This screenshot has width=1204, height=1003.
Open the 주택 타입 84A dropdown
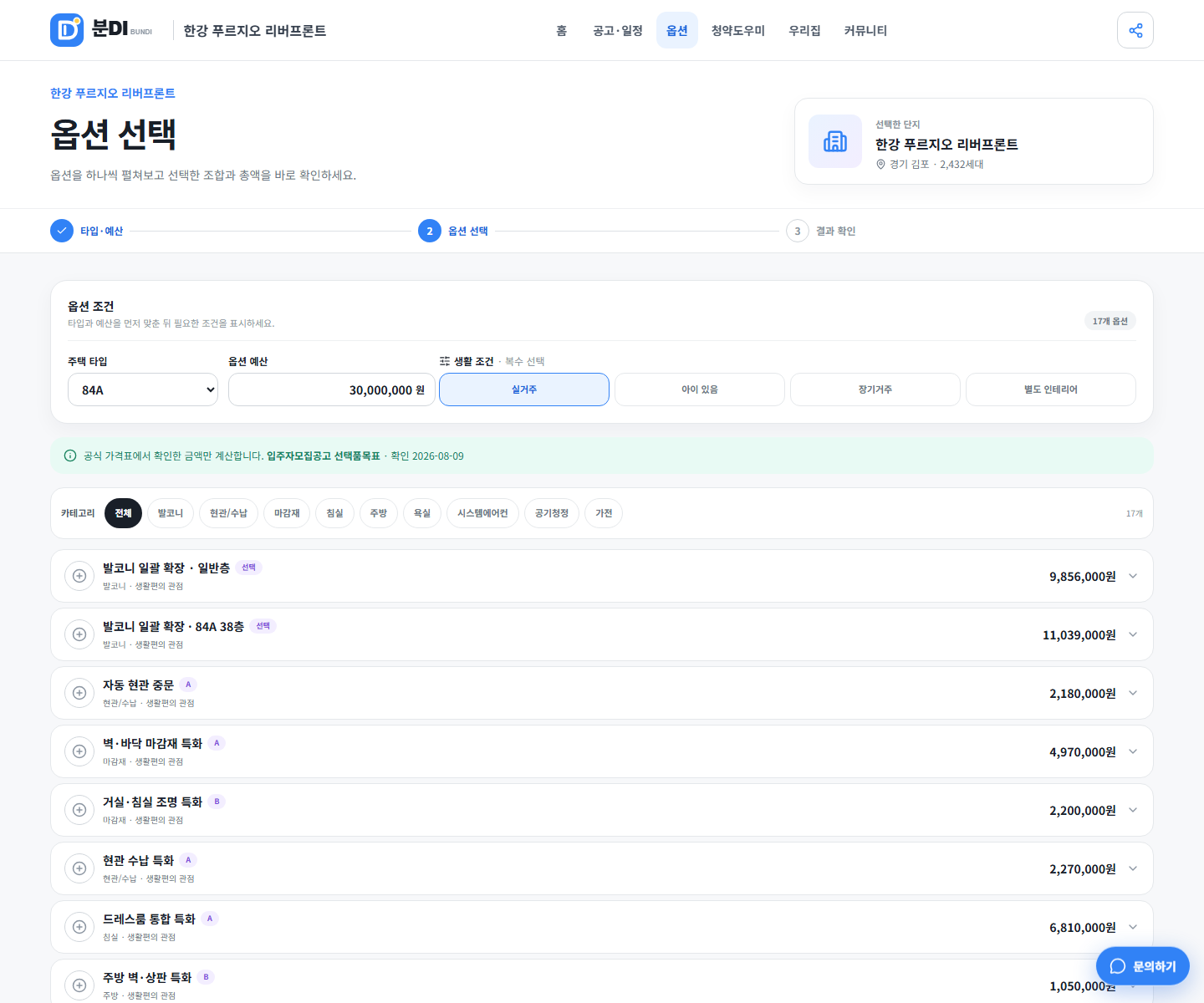click(143, 389)
